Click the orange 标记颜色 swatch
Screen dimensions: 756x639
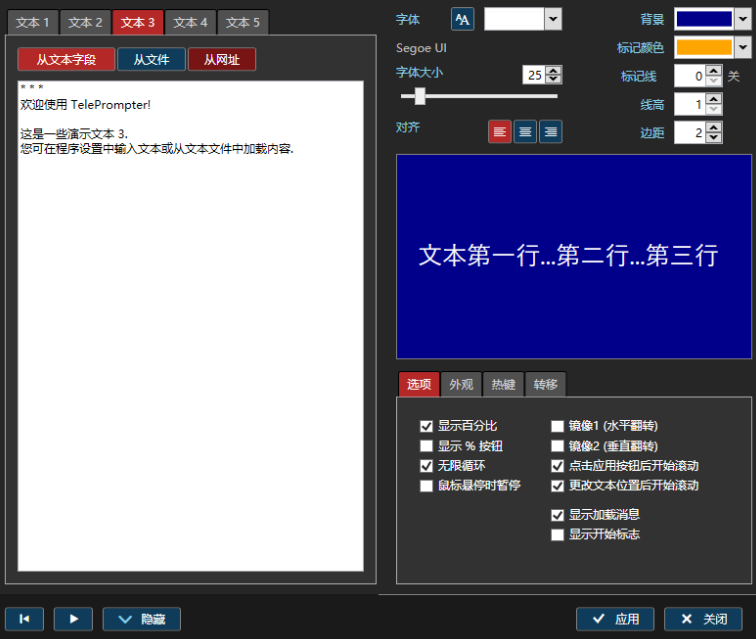point(704,47)
